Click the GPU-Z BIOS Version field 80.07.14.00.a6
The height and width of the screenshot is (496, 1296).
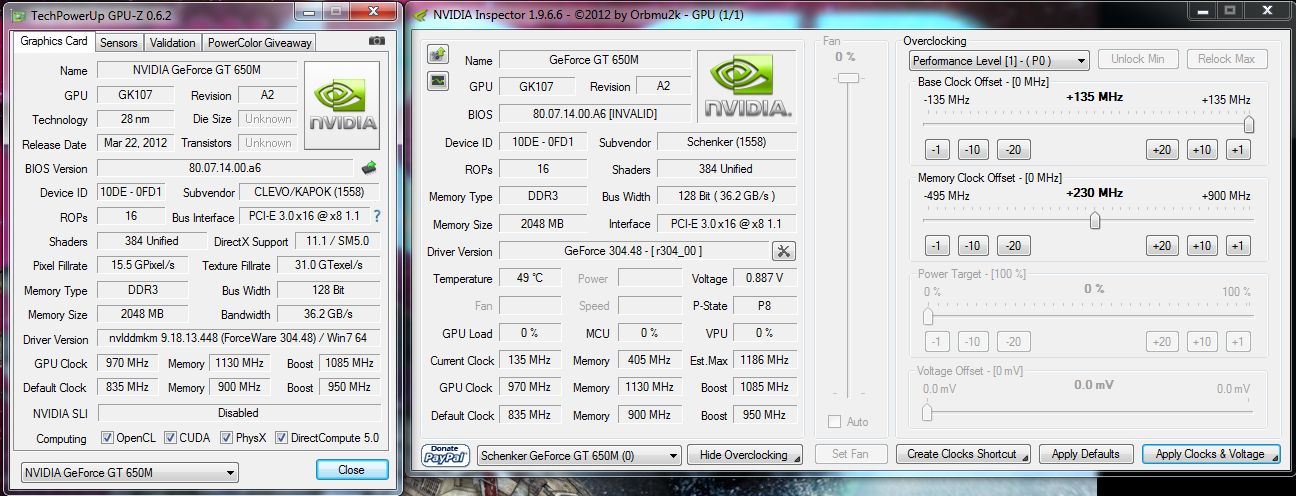(225, 168)
